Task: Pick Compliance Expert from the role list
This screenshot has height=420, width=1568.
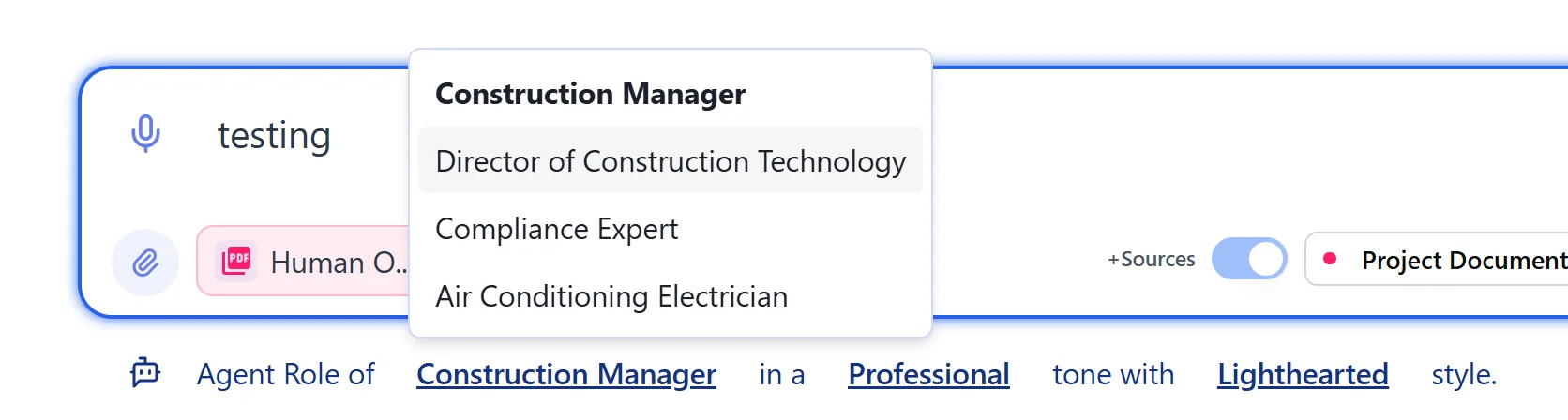Action: [557, 229]
